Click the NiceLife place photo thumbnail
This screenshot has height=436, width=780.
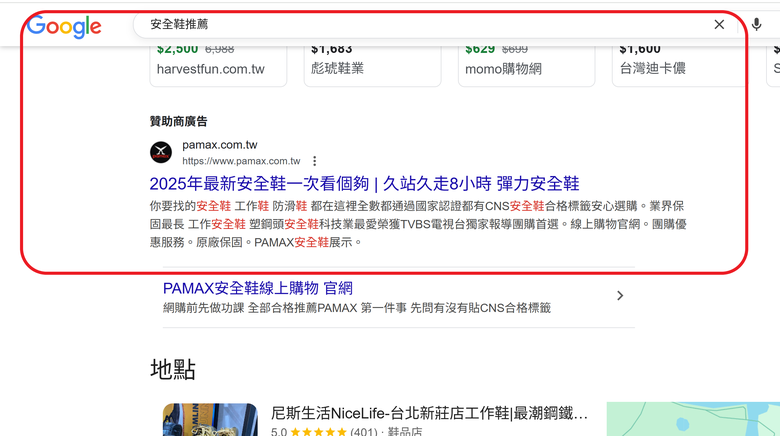pyautogui.click(x=210, y=420)
